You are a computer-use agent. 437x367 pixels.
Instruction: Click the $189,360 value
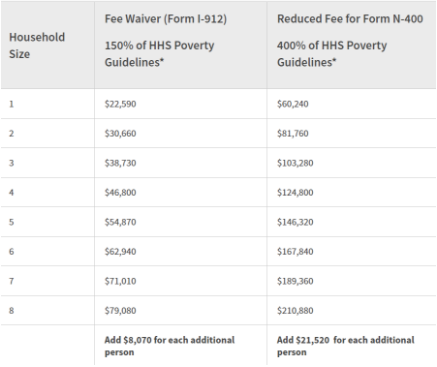295,281
